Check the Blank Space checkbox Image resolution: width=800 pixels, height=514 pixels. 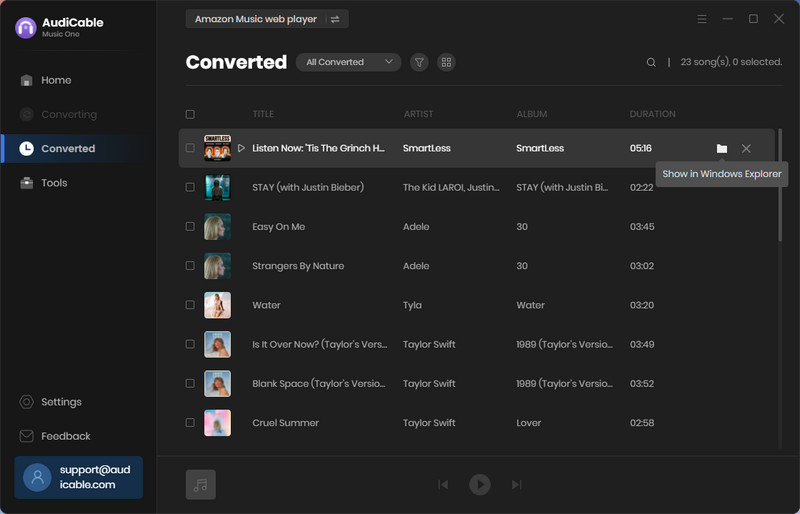pyautogui.click(x=190, y=383)
